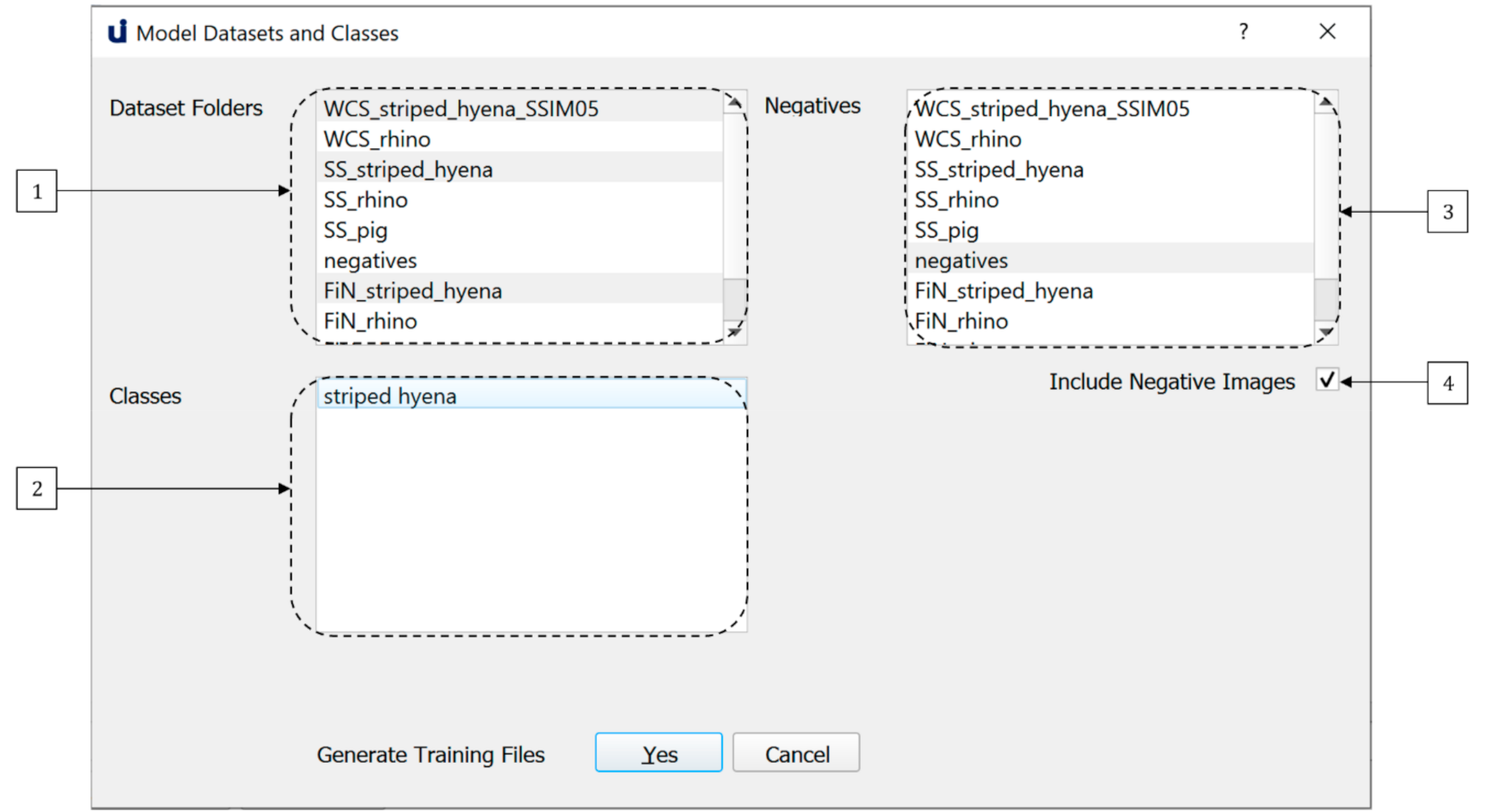Viewport: 1487px width, 812px height.
Task: Close the Model Datasets and Classes dialog
Action: coord(1327,32)
